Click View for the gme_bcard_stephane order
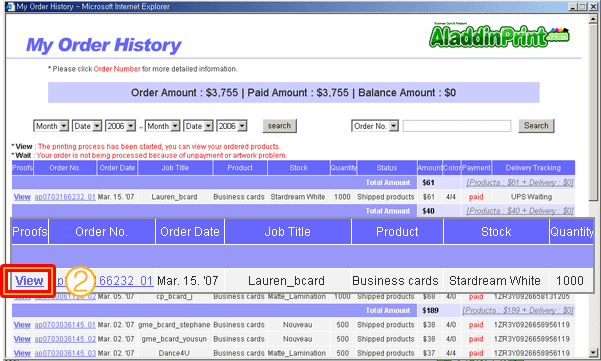The width and height of the screenshot is (601, 361). click(22, 325)
